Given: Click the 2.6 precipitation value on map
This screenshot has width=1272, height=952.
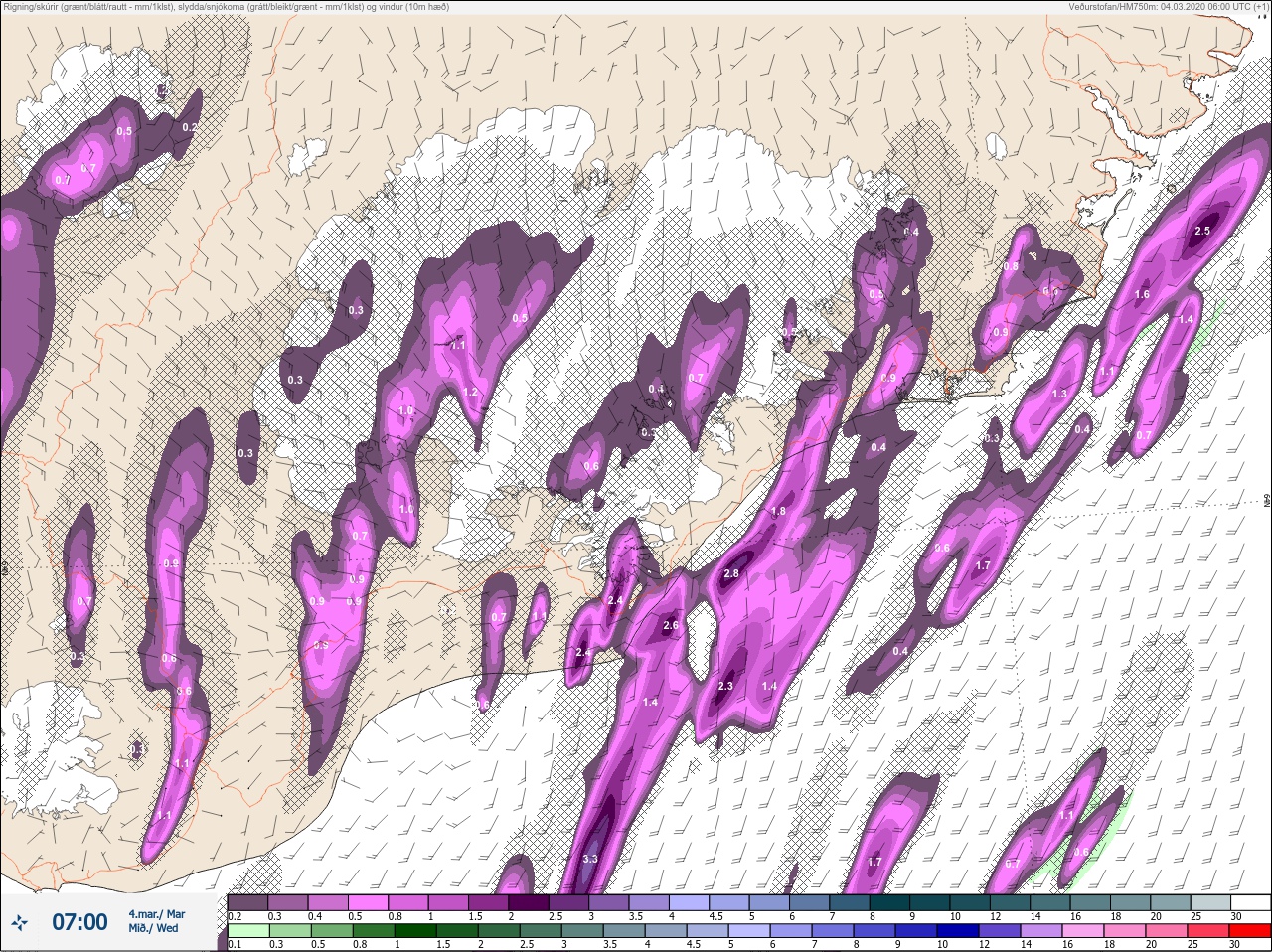Looking at the screenshot, I should coord(670,625).
